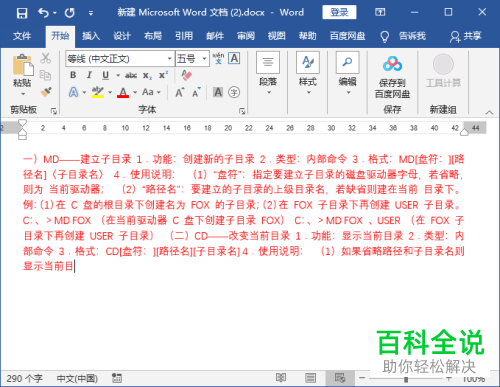
Task: Switch to Read Mode view icon
Action: click(281, 378)
